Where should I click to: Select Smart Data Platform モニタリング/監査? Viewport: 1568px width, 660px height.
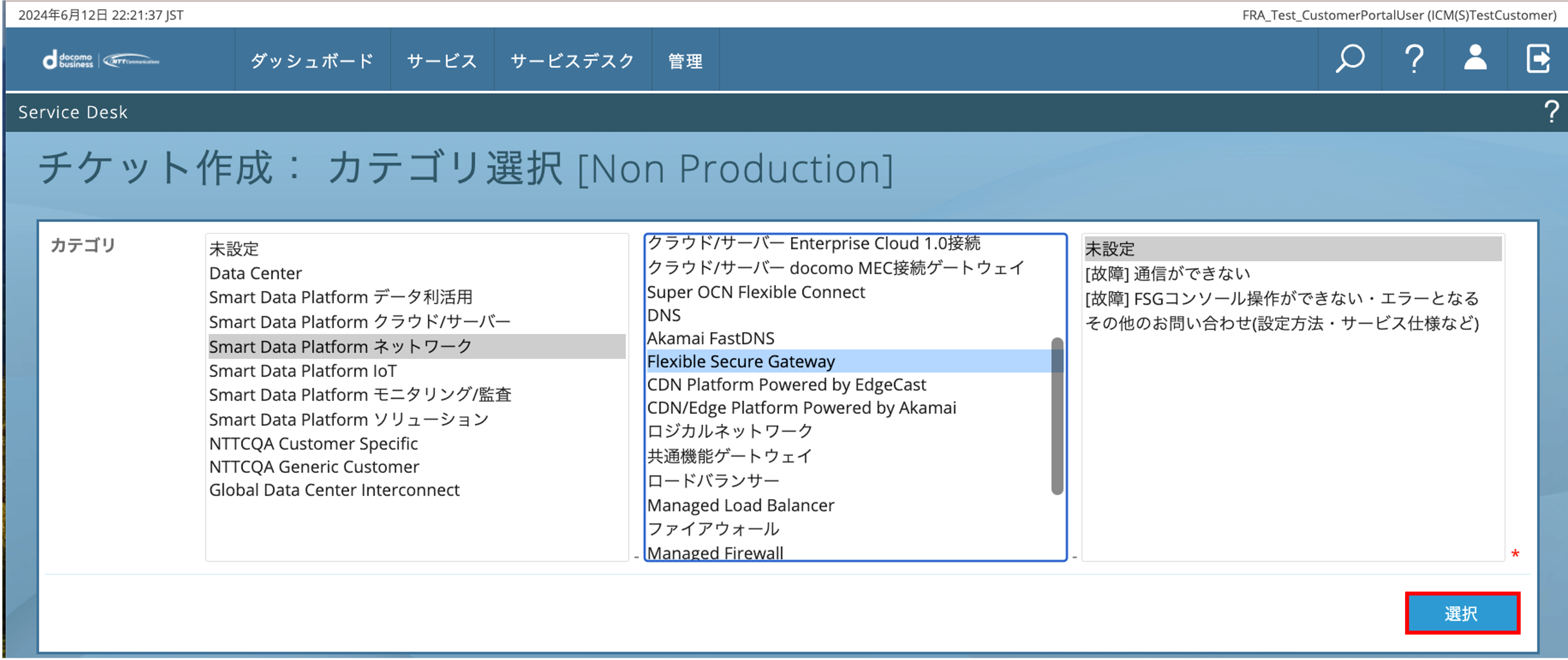tap(417, 395)
